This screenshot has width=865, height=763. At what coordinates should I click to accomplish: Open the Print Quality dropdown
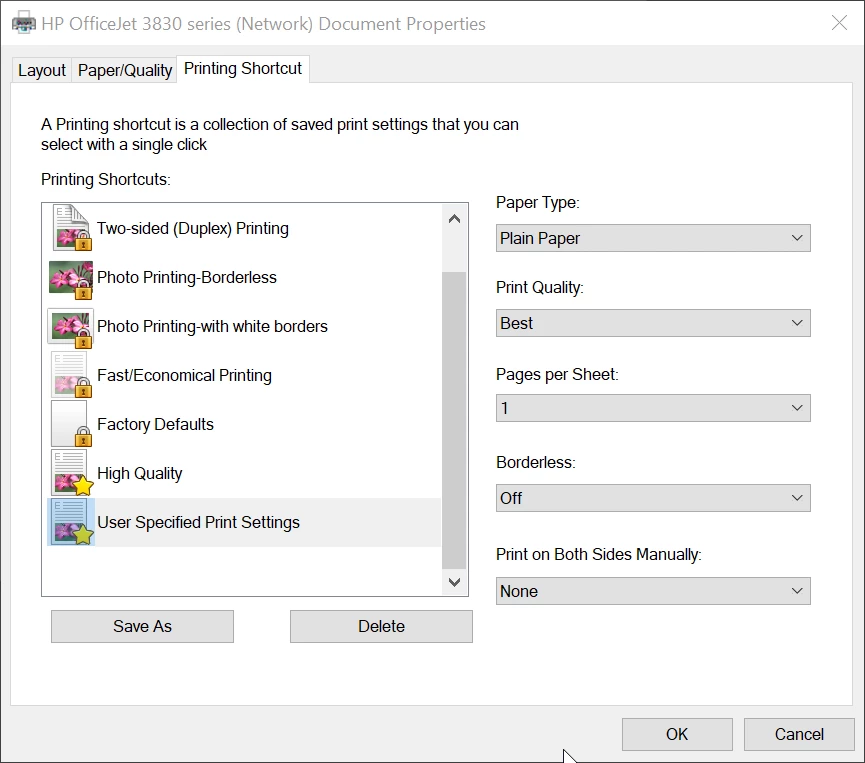[x=653, y=323]
